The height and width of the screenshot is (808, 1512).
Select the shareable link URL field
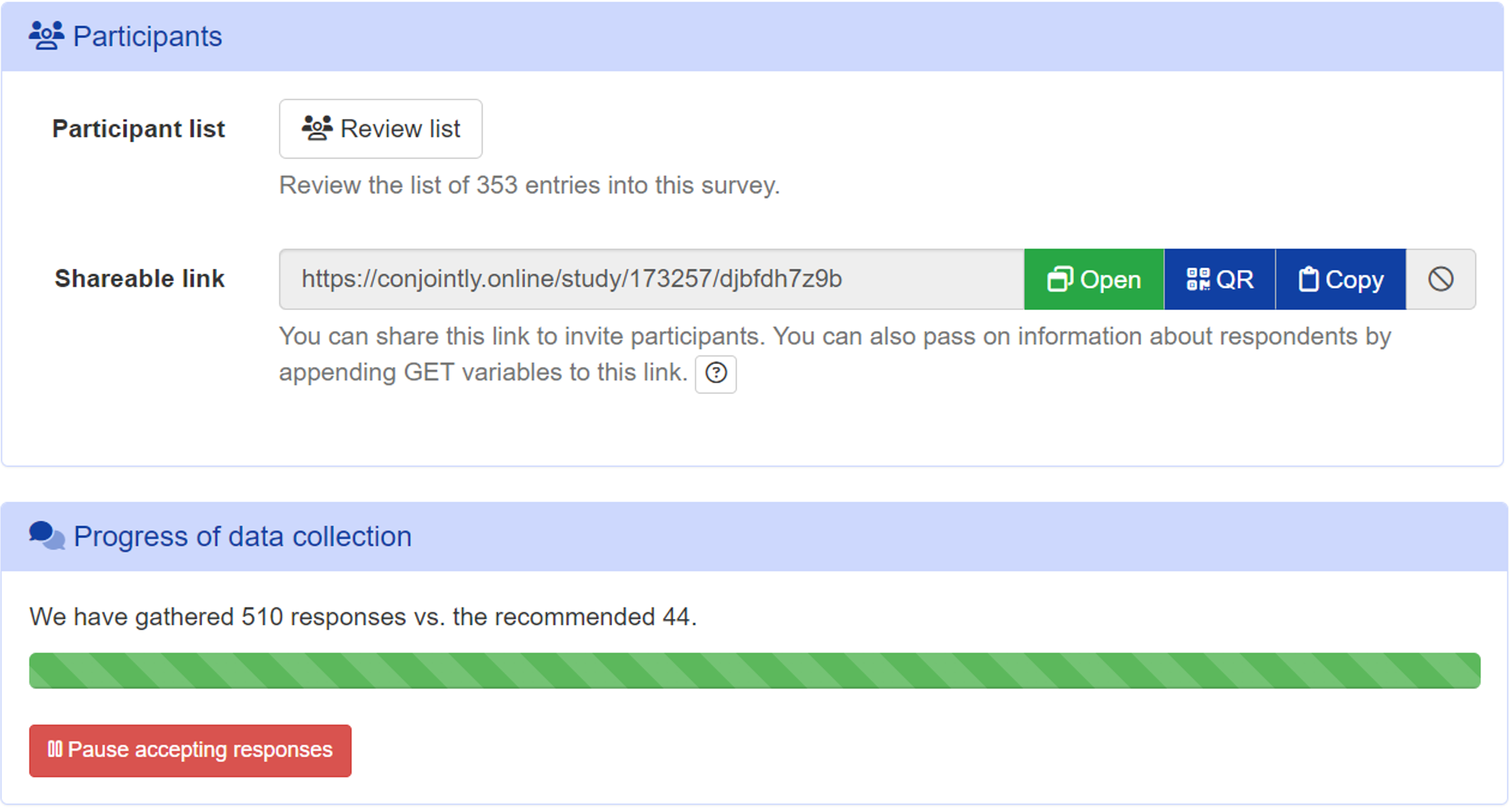(646, 279)
